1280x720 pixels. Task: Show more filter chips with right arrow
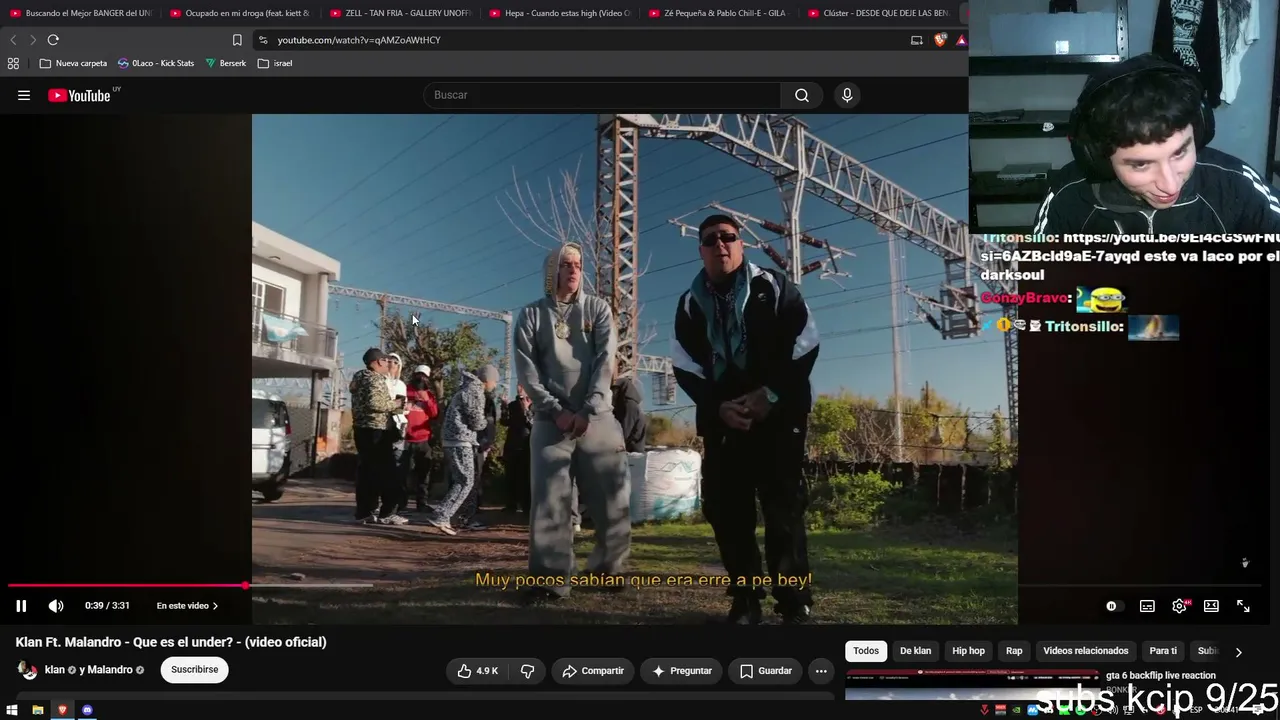click(x=1238, y=652)
